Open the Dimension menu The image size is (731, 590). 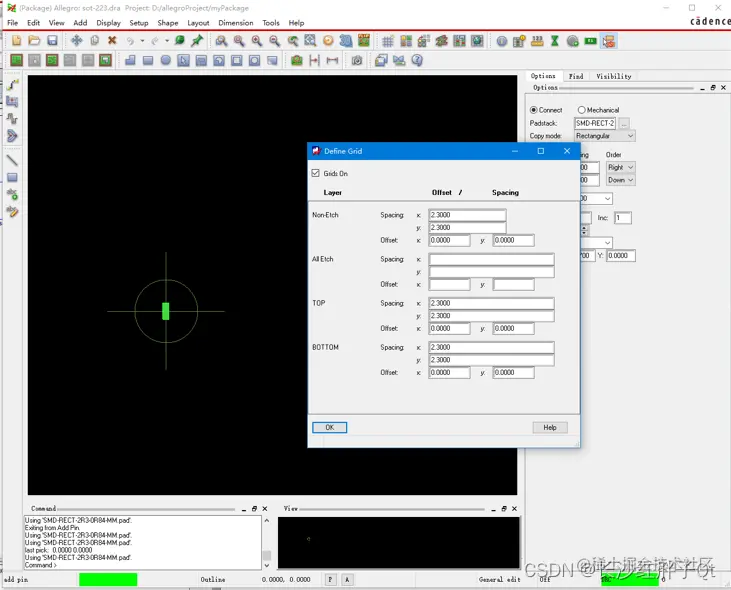235,22
